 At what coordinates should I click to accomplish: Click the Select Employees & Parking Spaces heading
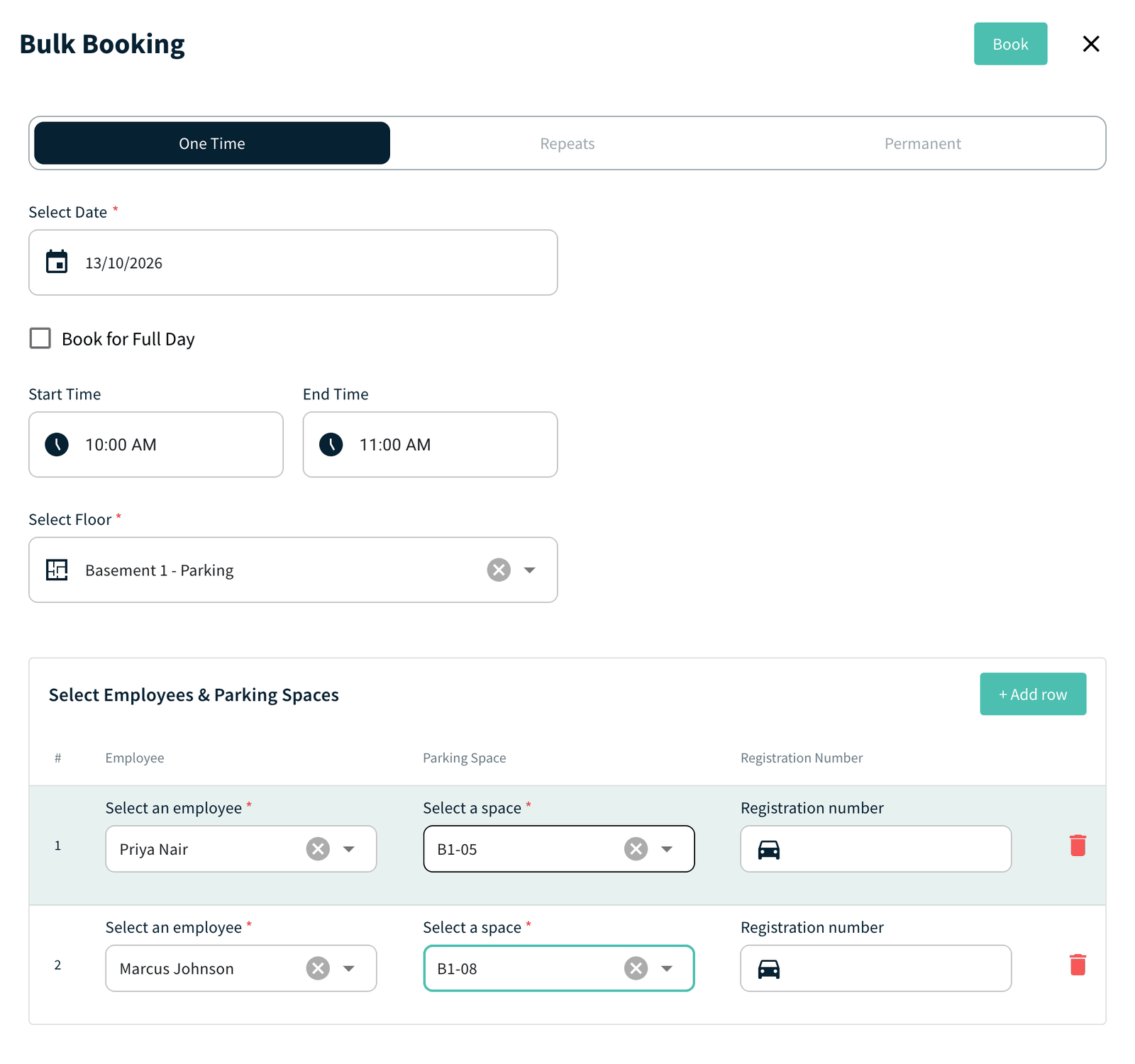(194, 695)
